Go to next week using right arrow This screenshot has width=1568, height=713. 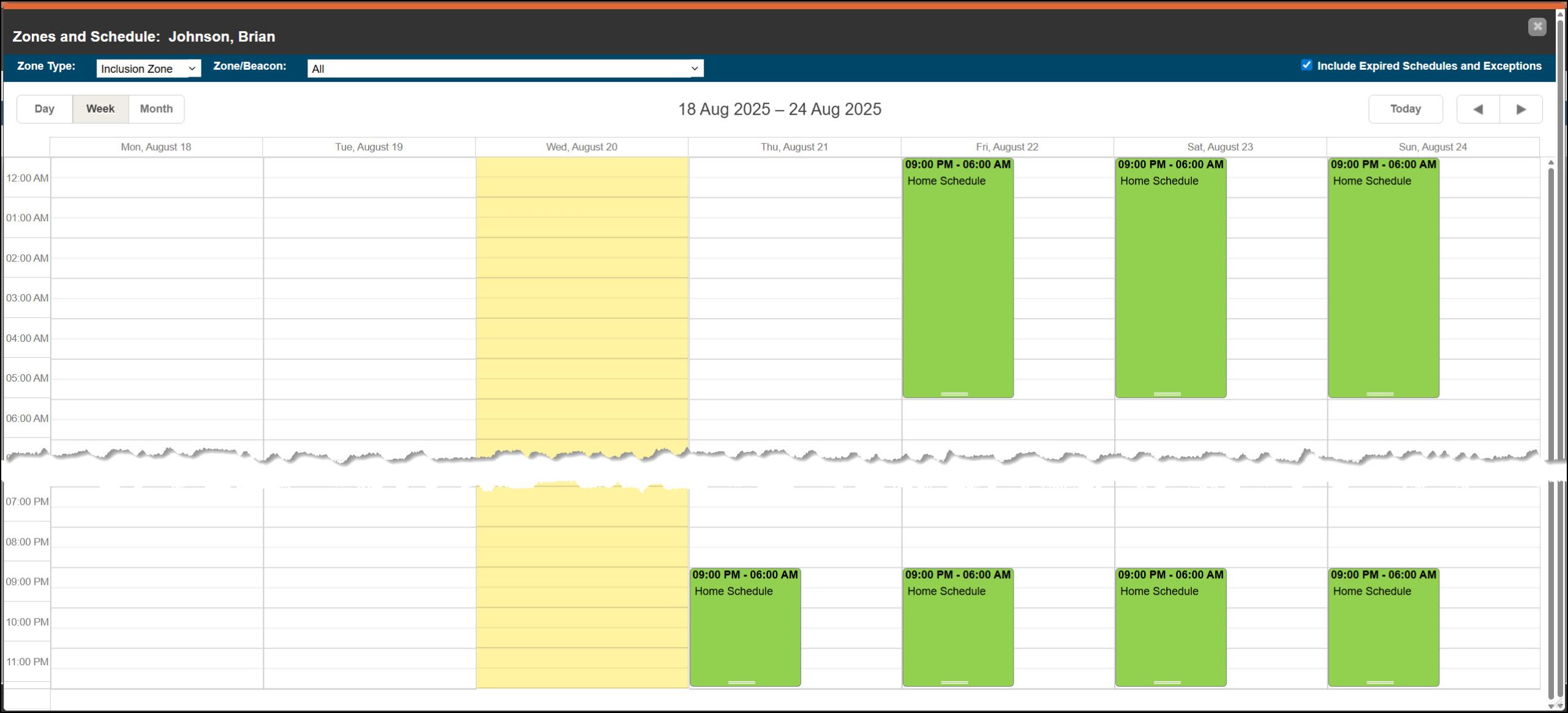(x=1521, y=109)
